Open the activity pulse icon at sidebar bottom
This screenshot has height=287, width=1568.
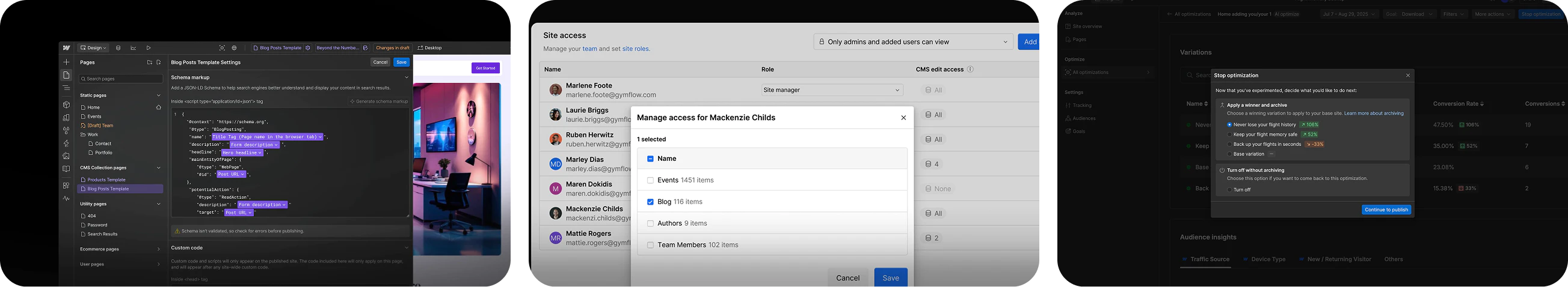click(66, 199)
